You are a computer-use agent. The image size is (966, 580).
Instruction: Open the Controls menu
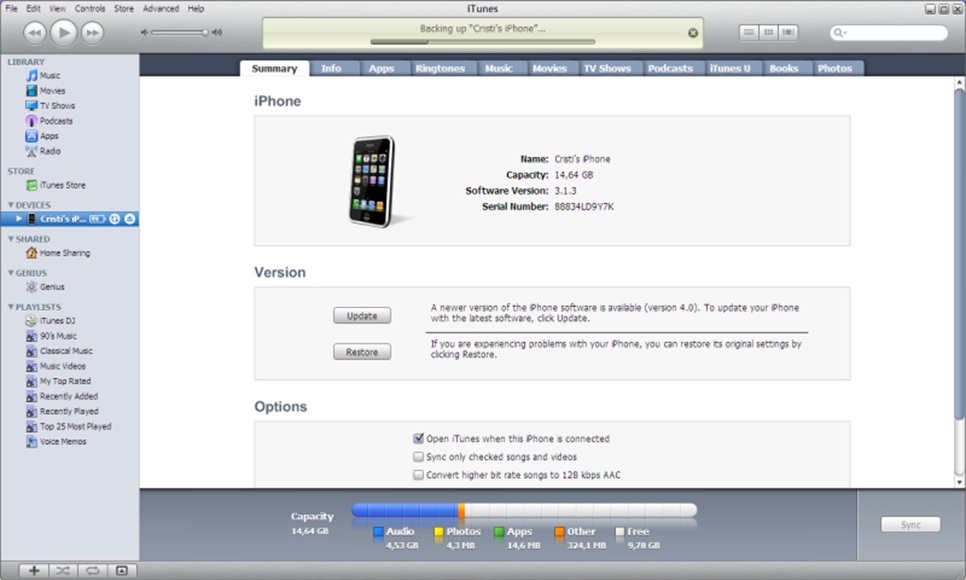[x=90, y=9]
